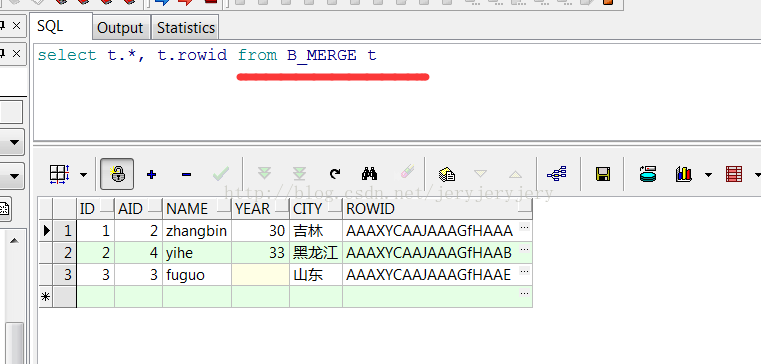The image size is (761, 364).
Task: Click the floppy disk save icon
Action: click(x=602, y=174)
